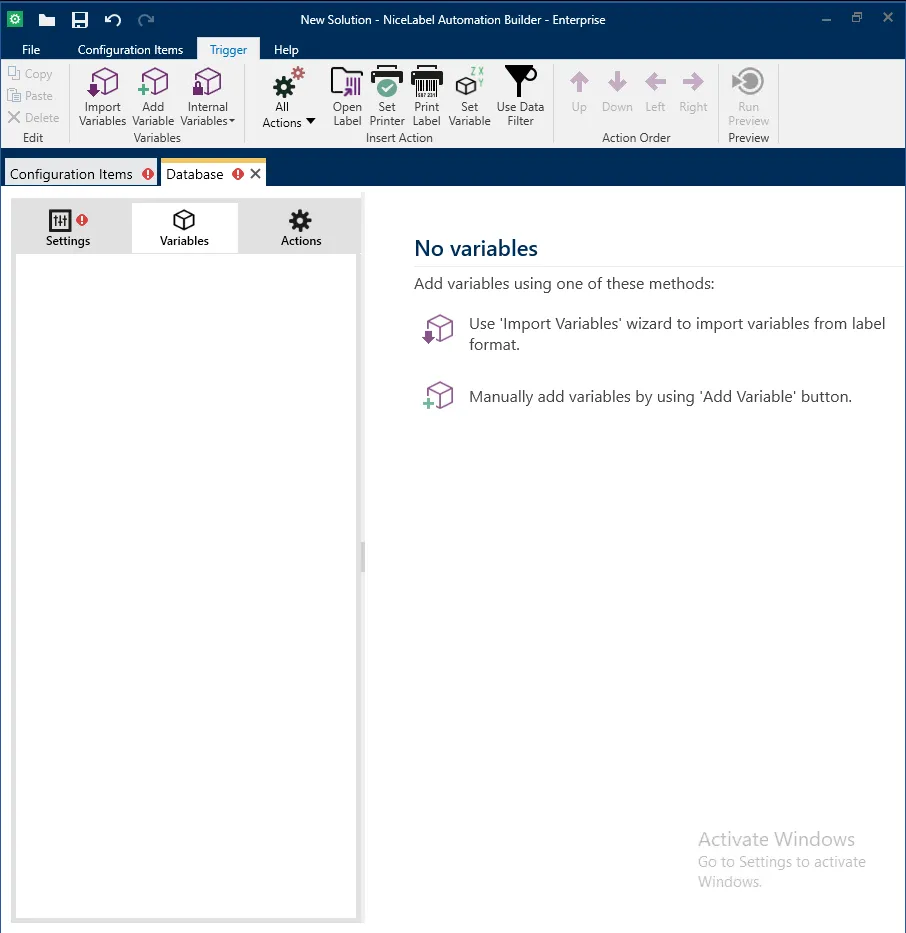Viewport: 906px width, 933px height.
Task: Open the All Actions dropdown
Action: click(x=284, y=95)
